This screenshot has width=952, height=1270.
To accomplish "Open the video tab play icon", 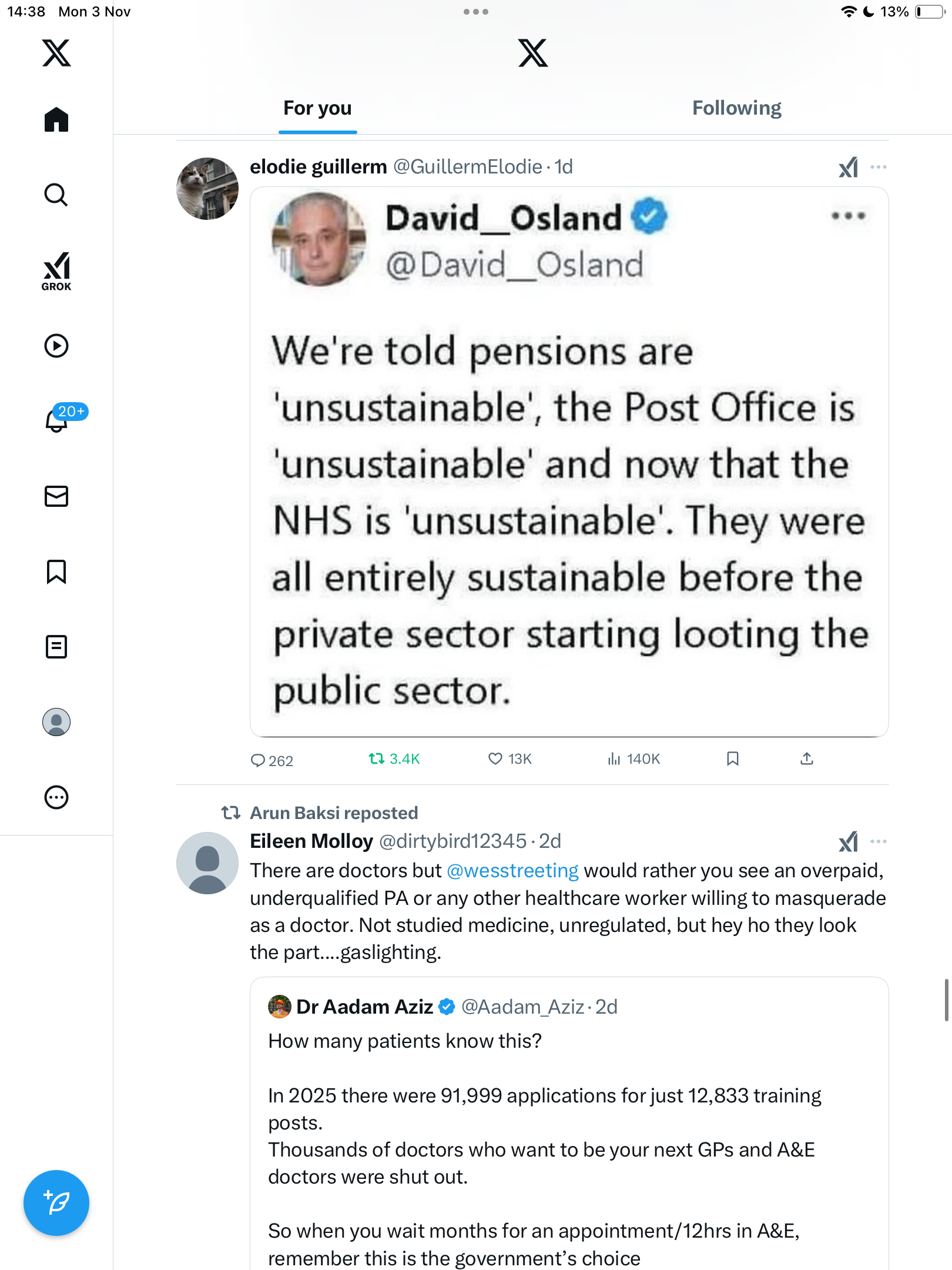I will (56, 346).
